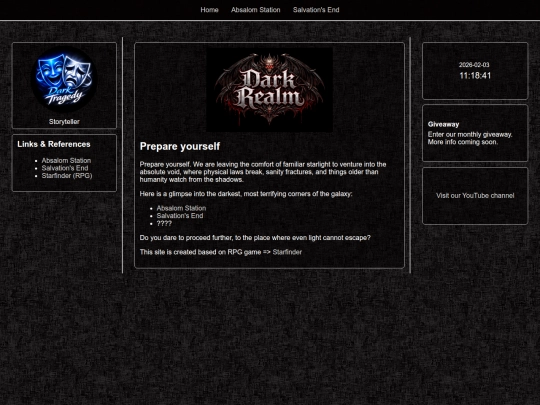Open Salvation's End in top navigation
Screen dimensions: 540x405
(316, 10)
